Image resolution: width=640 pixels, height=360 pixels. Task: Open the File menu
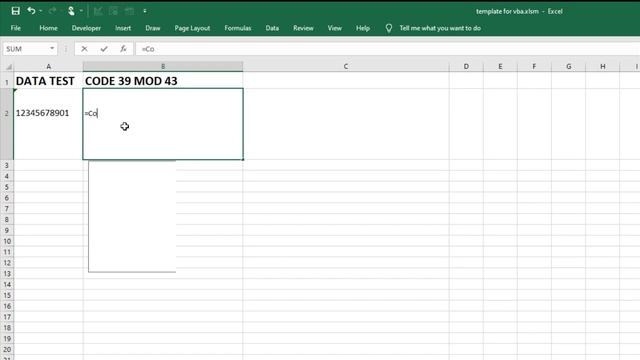point(16,28)
